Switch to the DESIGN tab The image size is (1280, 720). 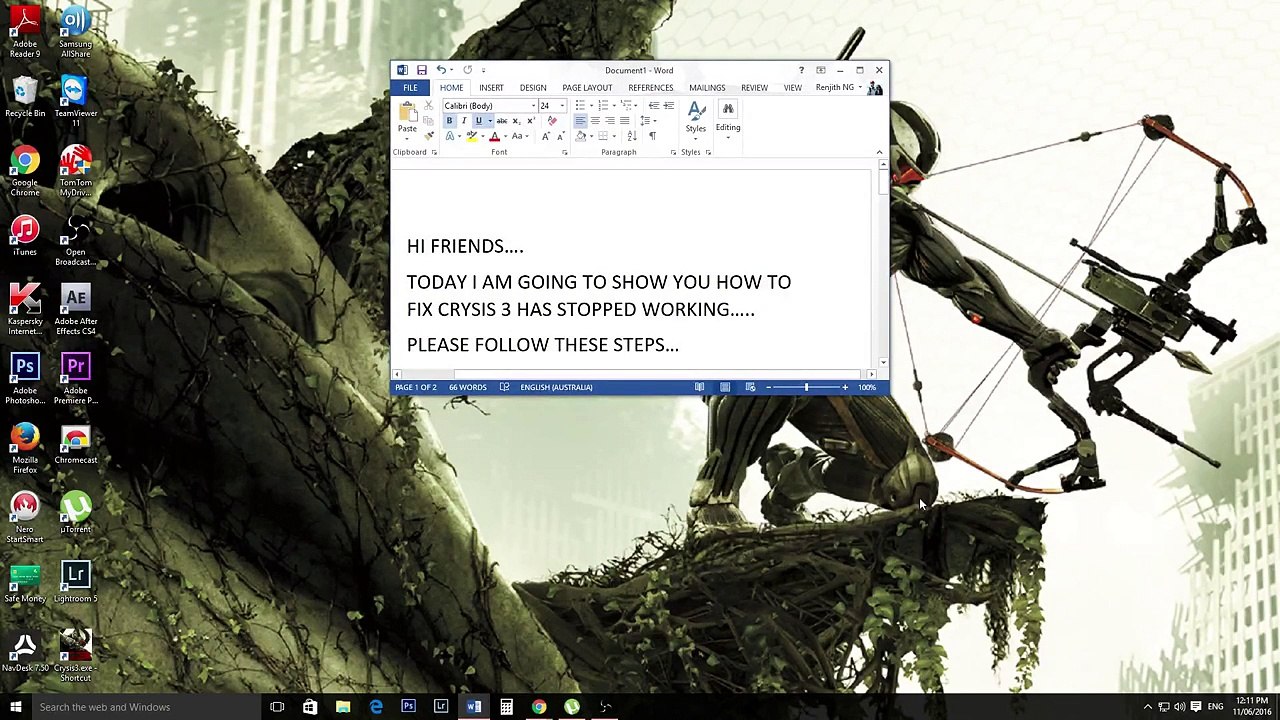tap(533, 88)
